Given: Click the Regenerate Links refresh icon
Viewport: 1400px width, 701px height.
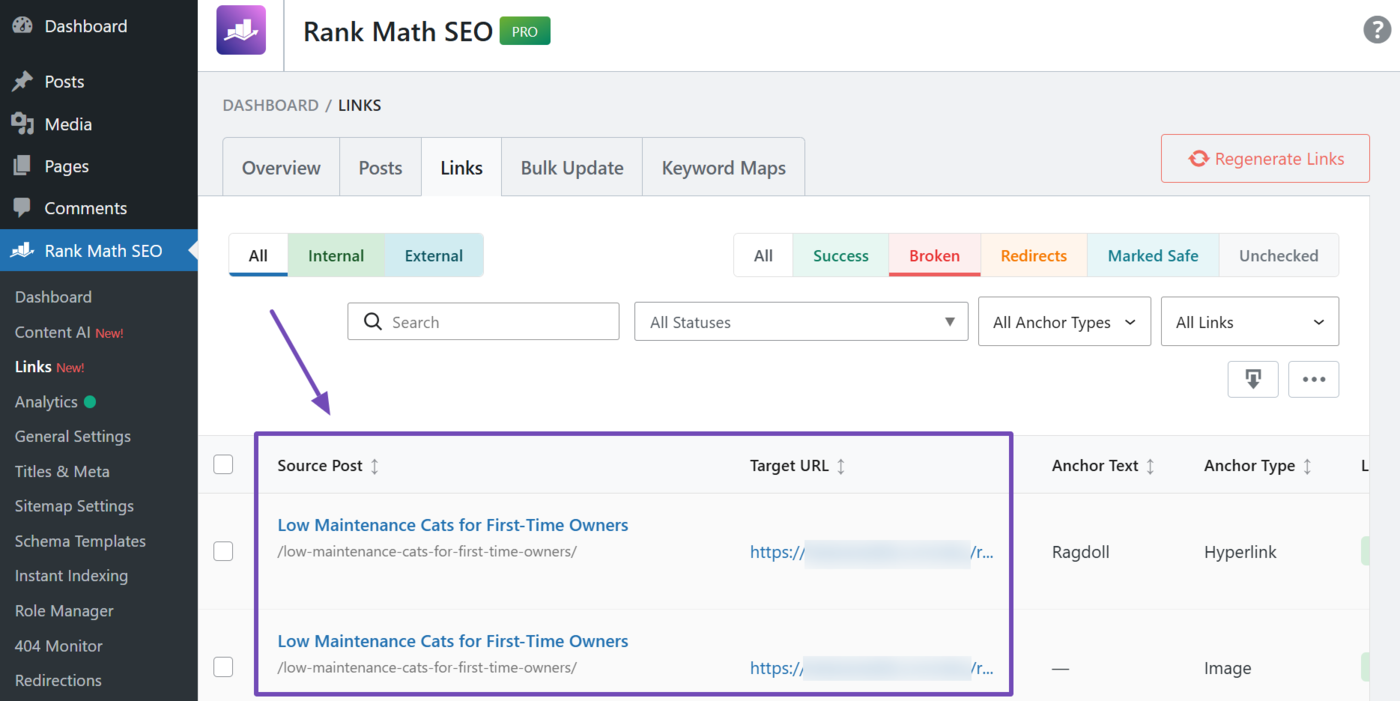Looking at the screenshot, I should pyautogui.click(x=1197, y=157).
